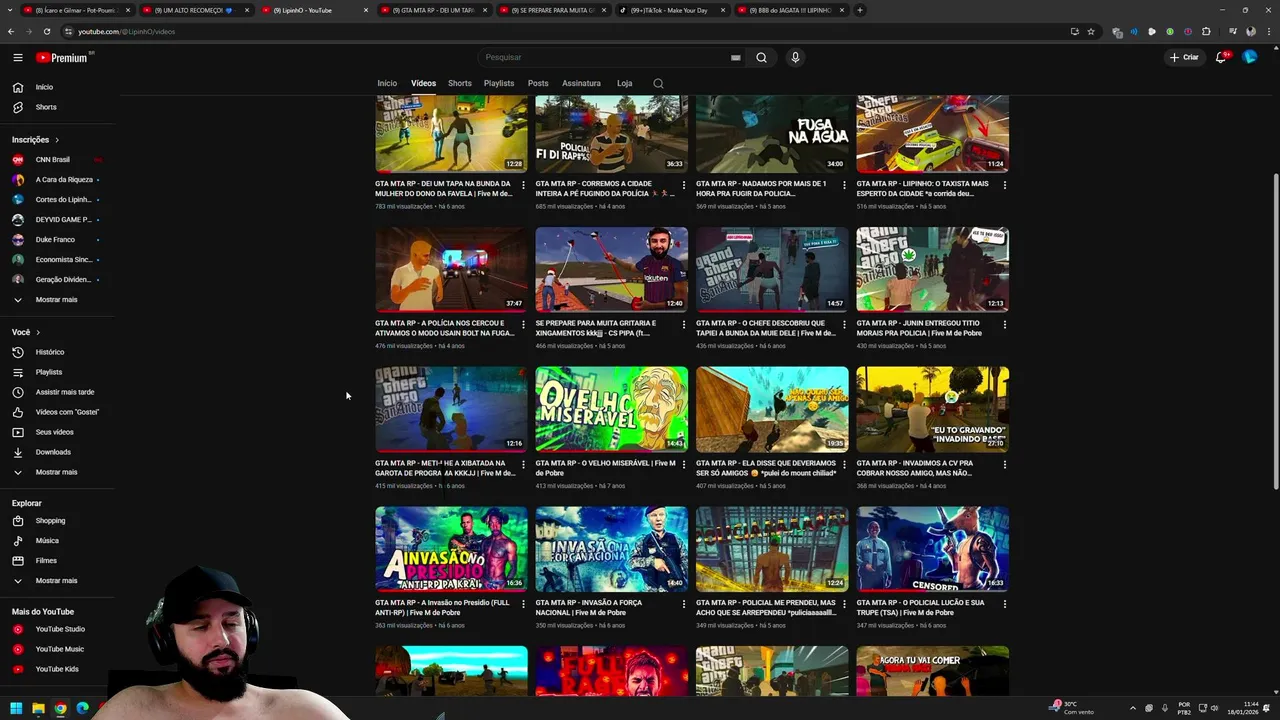Switch to the channel Início tab
1280x720 pixels.
pyautogui.click(x=387, y=83)
